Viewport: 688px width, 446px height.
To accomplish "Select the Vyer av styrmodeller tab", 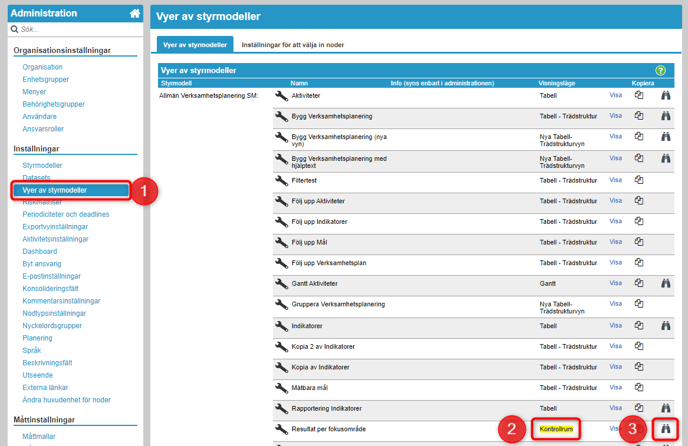I will pos(195,45).
